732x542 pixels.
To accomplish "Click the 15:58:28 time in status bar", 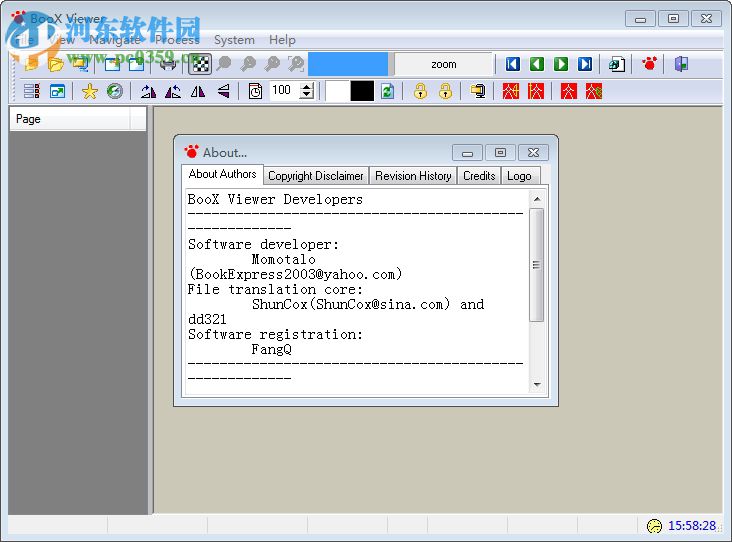I will point(692,526).
